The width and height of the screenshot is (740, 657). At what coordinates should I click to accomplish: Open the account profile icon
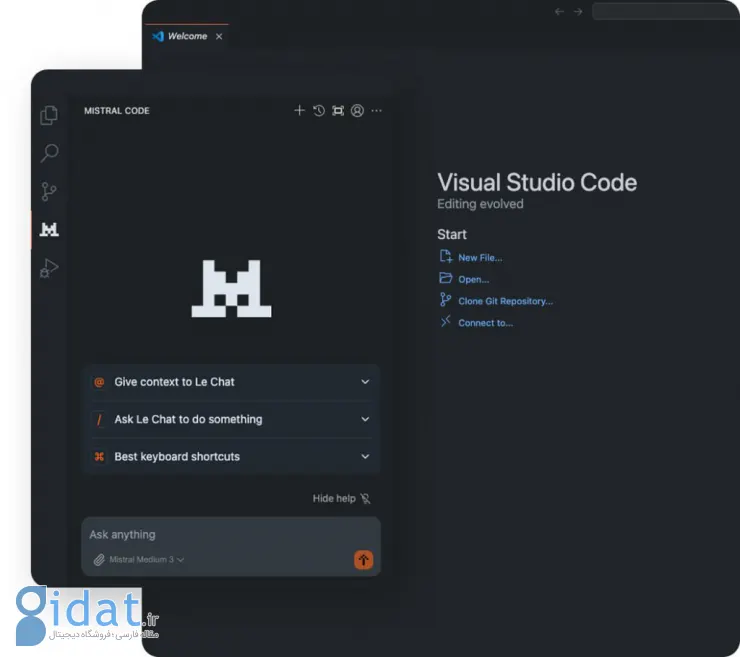coord(357,110)
